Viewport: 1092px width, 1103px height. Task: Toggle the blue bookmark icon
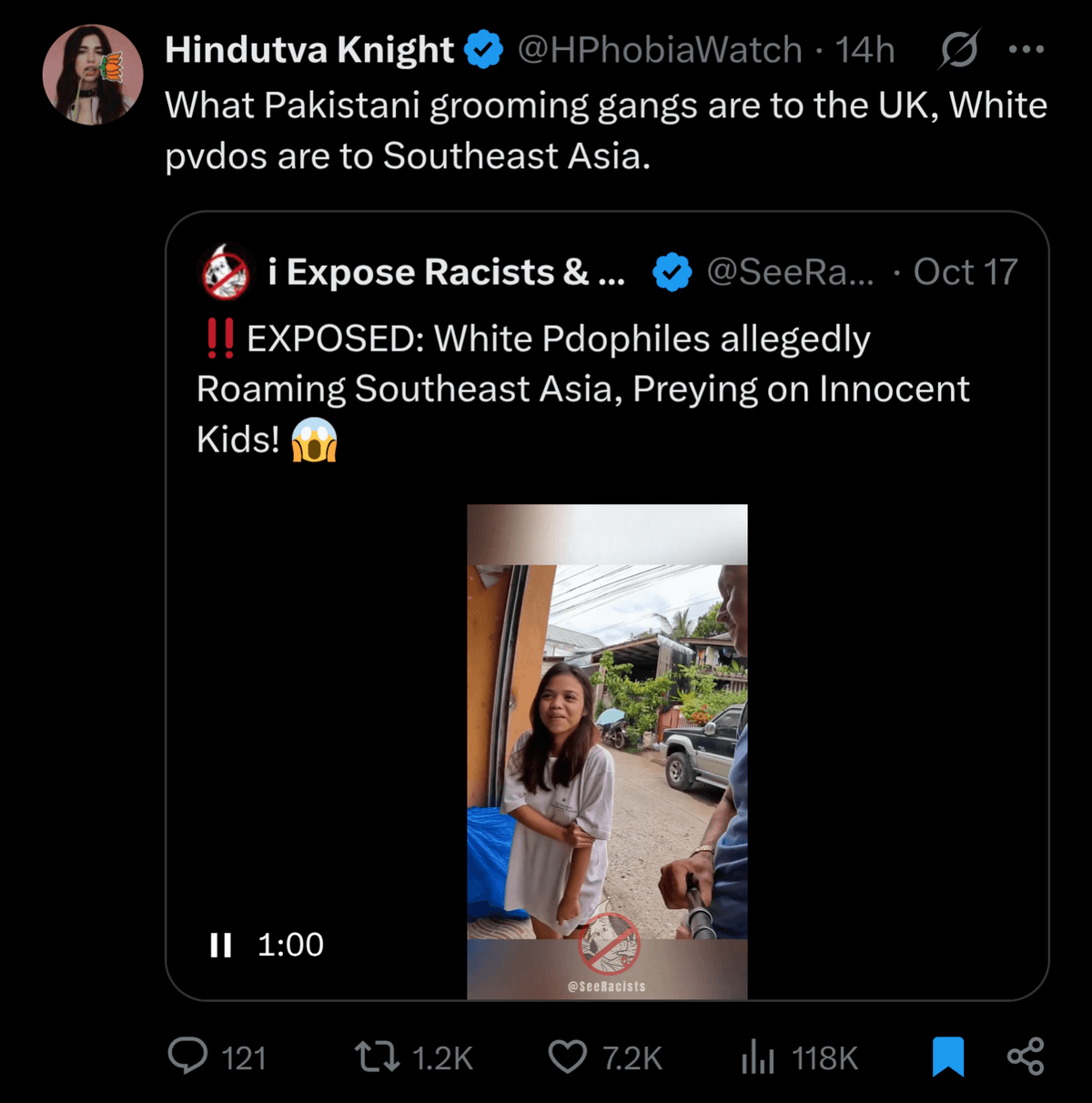[x=948, y=1057]
